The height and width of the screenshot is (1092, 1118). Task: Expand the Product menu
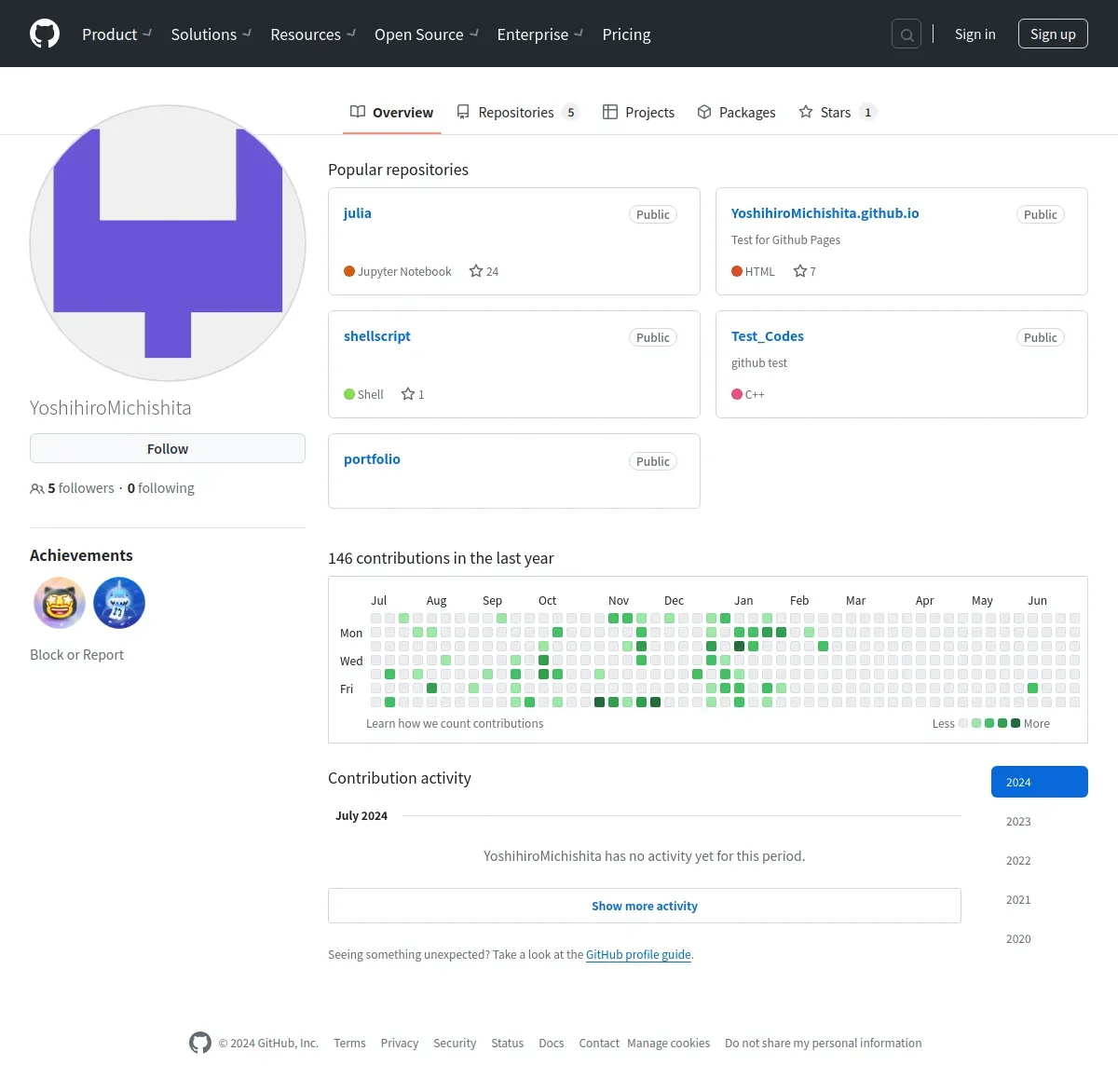click(x=116, y=34)
